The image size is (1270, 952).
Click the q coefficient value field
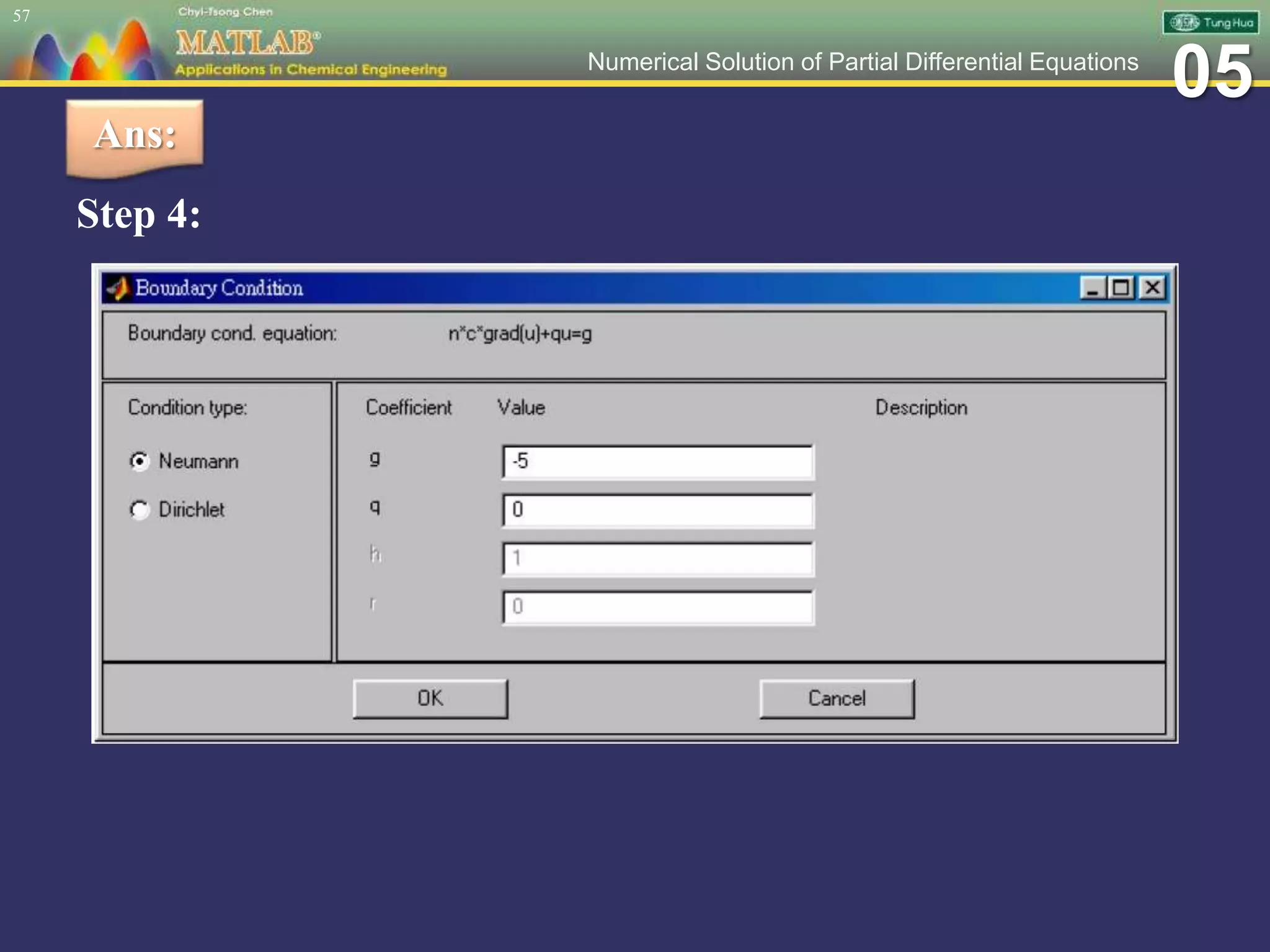tap(657, 510)
